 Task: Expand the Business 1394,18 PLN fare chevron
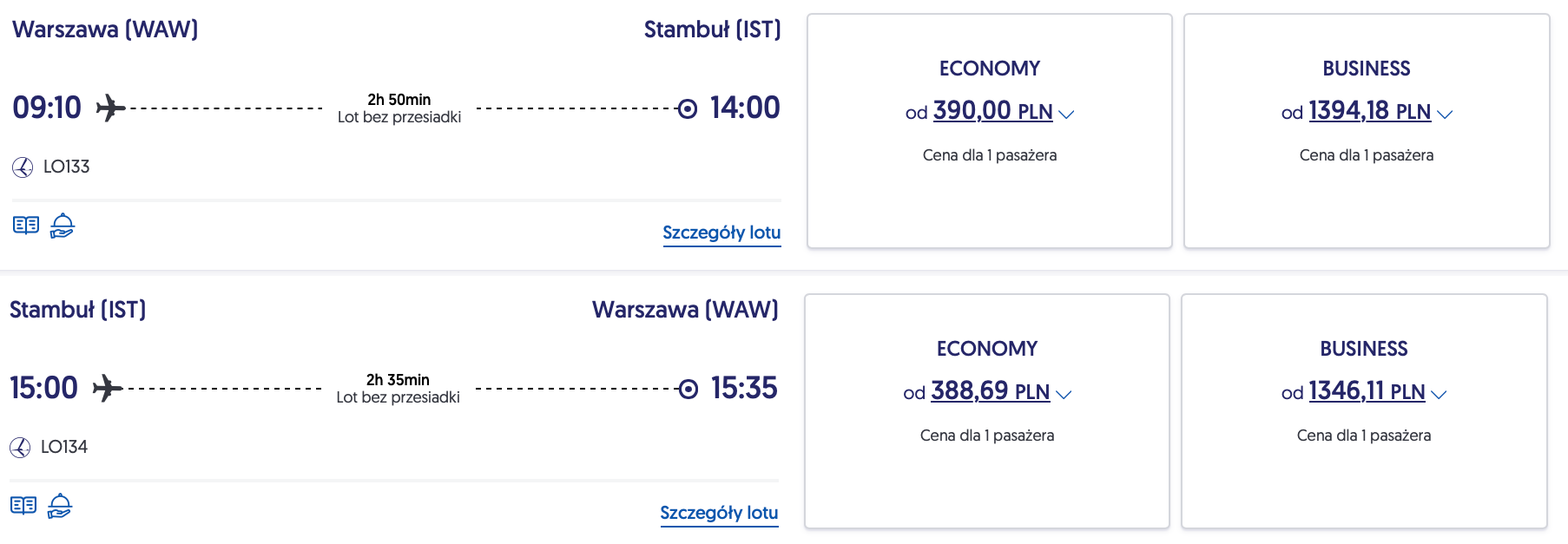[x=1445, y=114]
